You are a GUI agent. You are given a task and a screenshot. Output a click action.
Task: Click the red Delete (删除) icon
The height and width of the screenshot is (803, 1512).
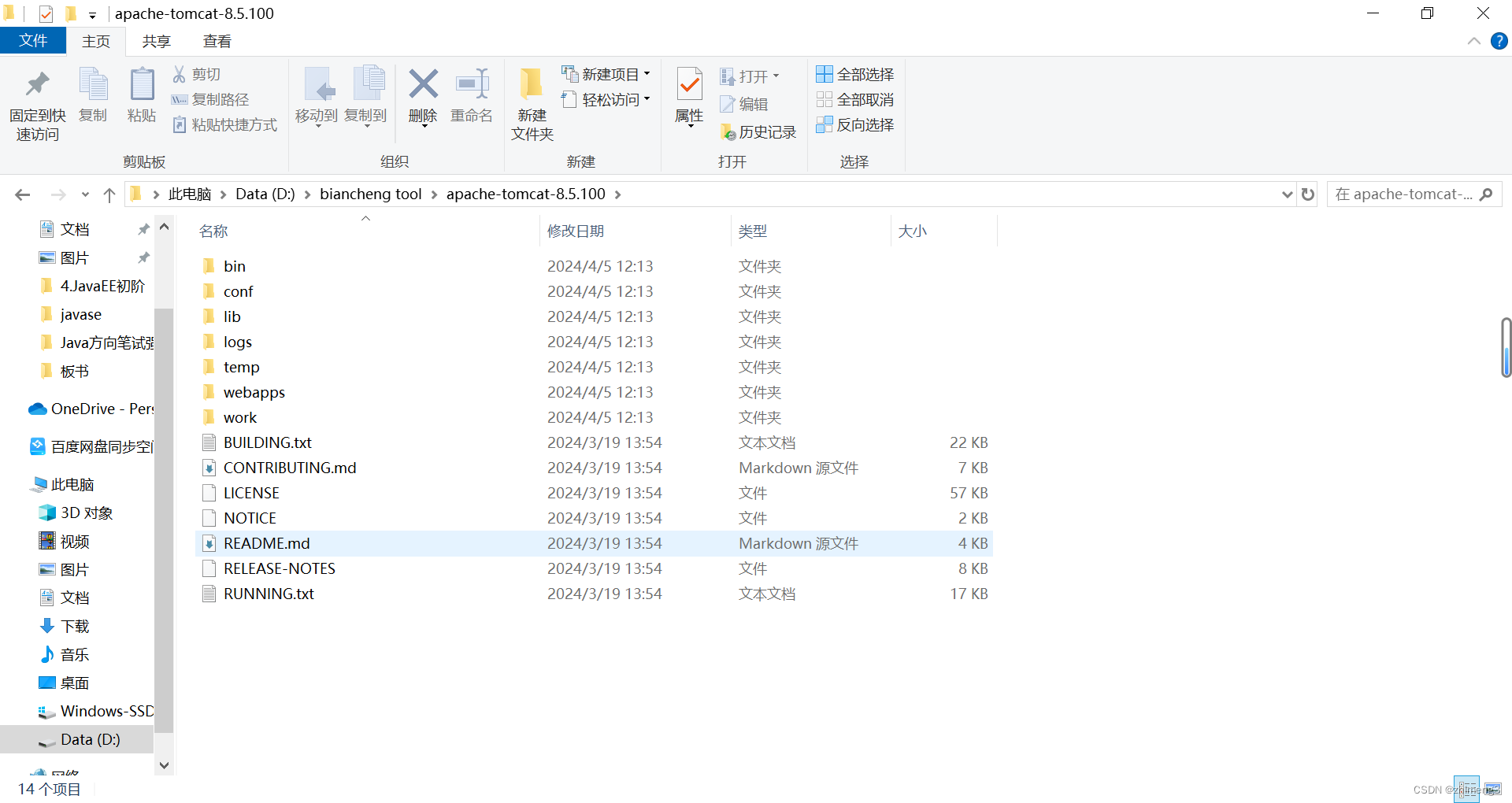423,84
